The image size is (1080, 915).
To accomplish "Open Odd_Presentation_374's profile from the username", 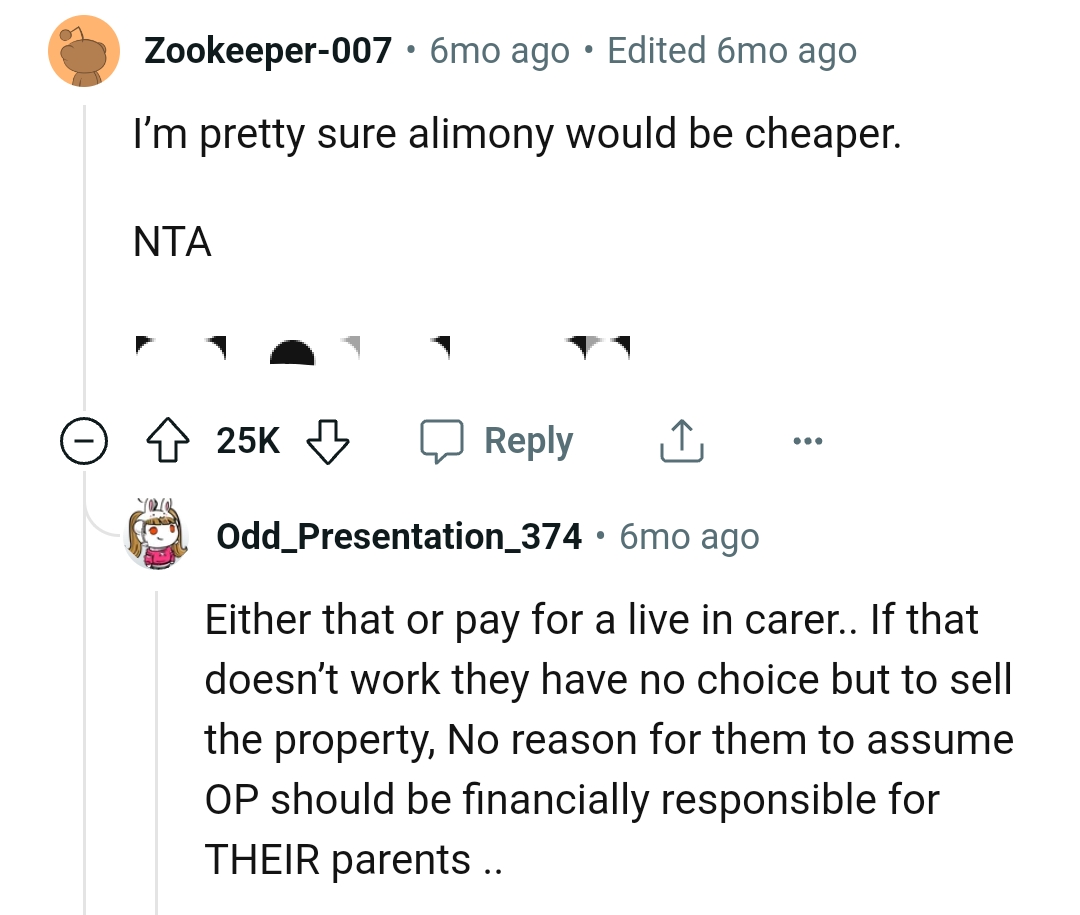I will pyautogui.click(x=398, y=535).
